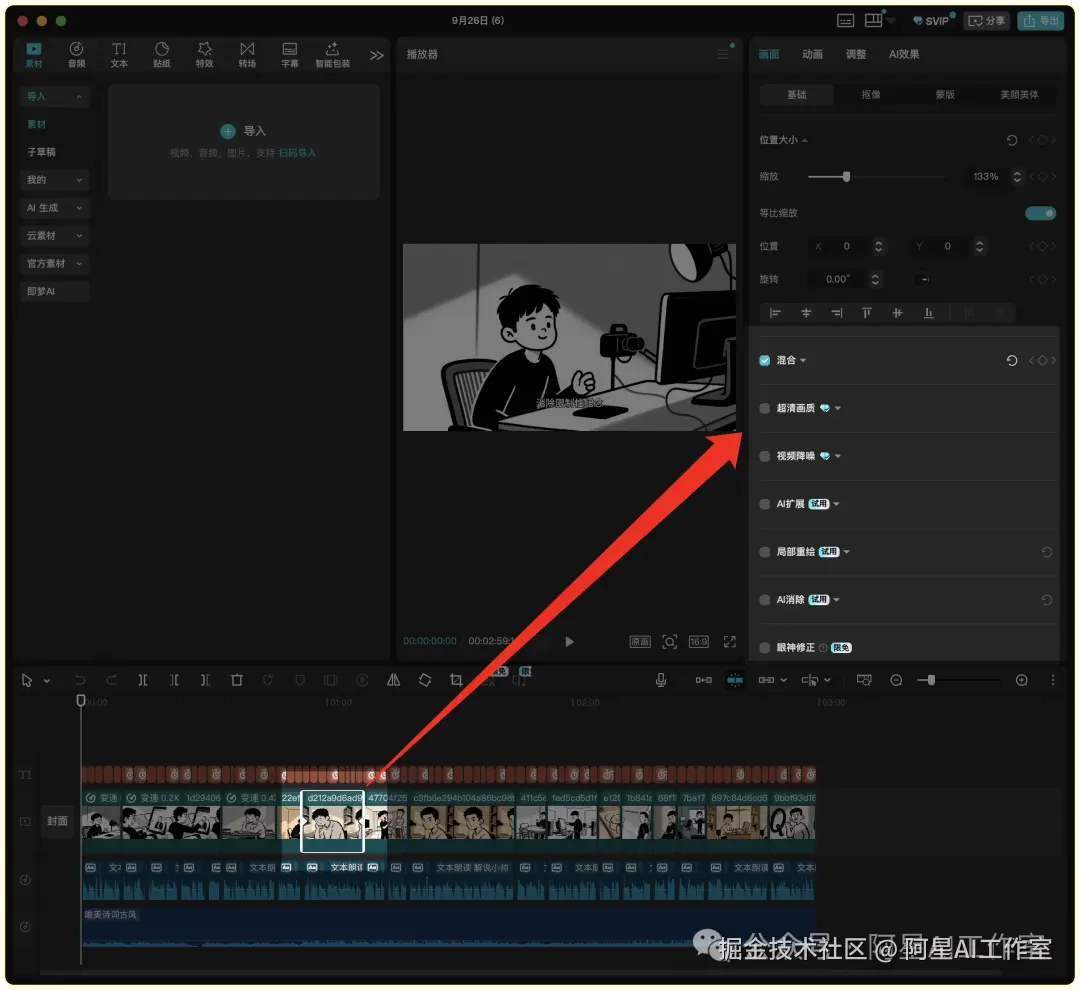Open the 特效 effects panel
The height and width of the screenshot is (990, 1080).
coord(205,54)
